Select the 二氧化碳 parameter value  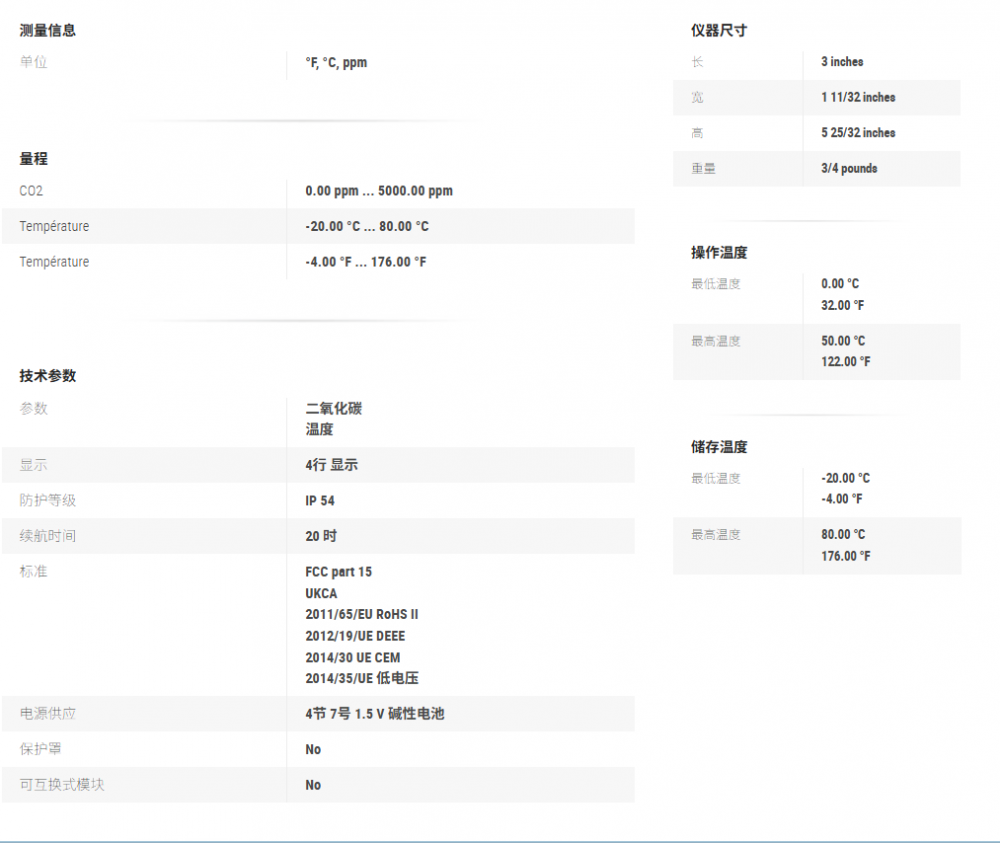pos(333,408)
